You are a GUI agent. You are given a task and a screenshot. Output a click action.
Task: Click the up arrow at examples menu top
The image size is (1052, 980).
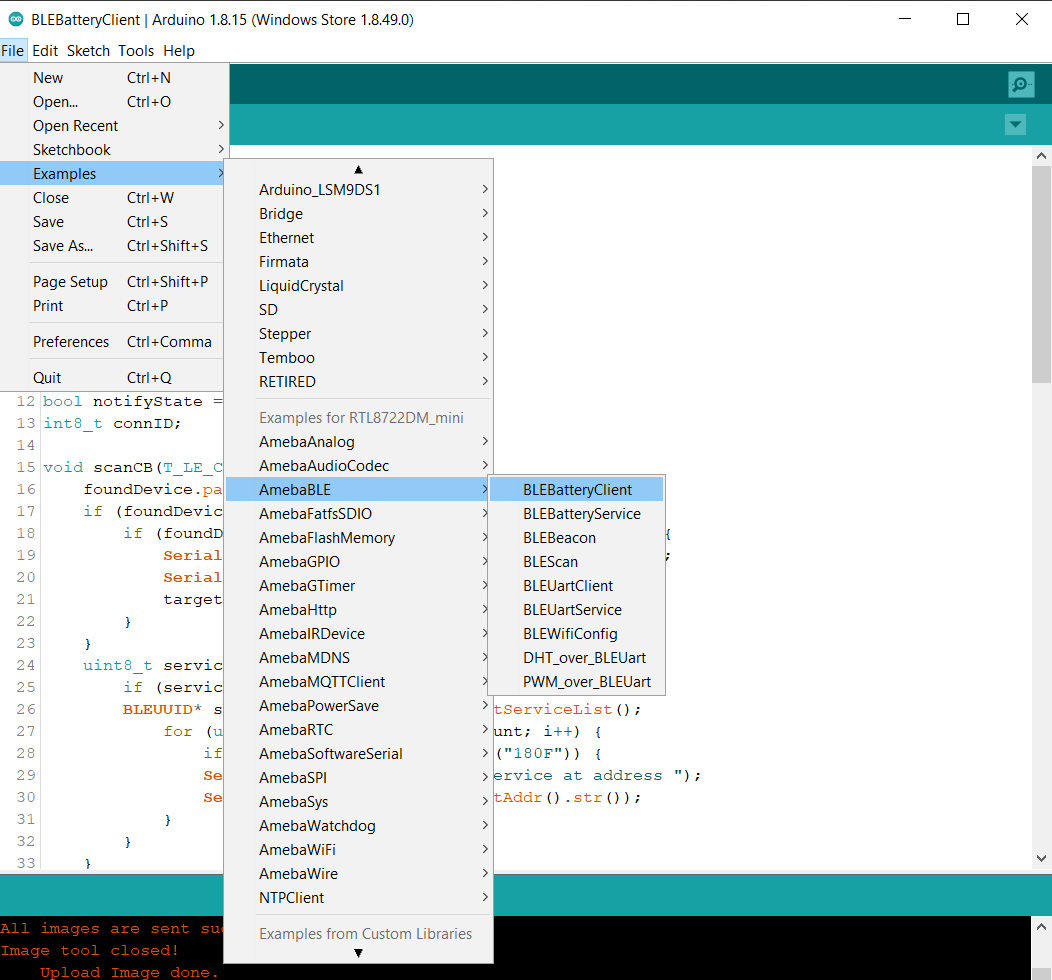tap(358, 170)
